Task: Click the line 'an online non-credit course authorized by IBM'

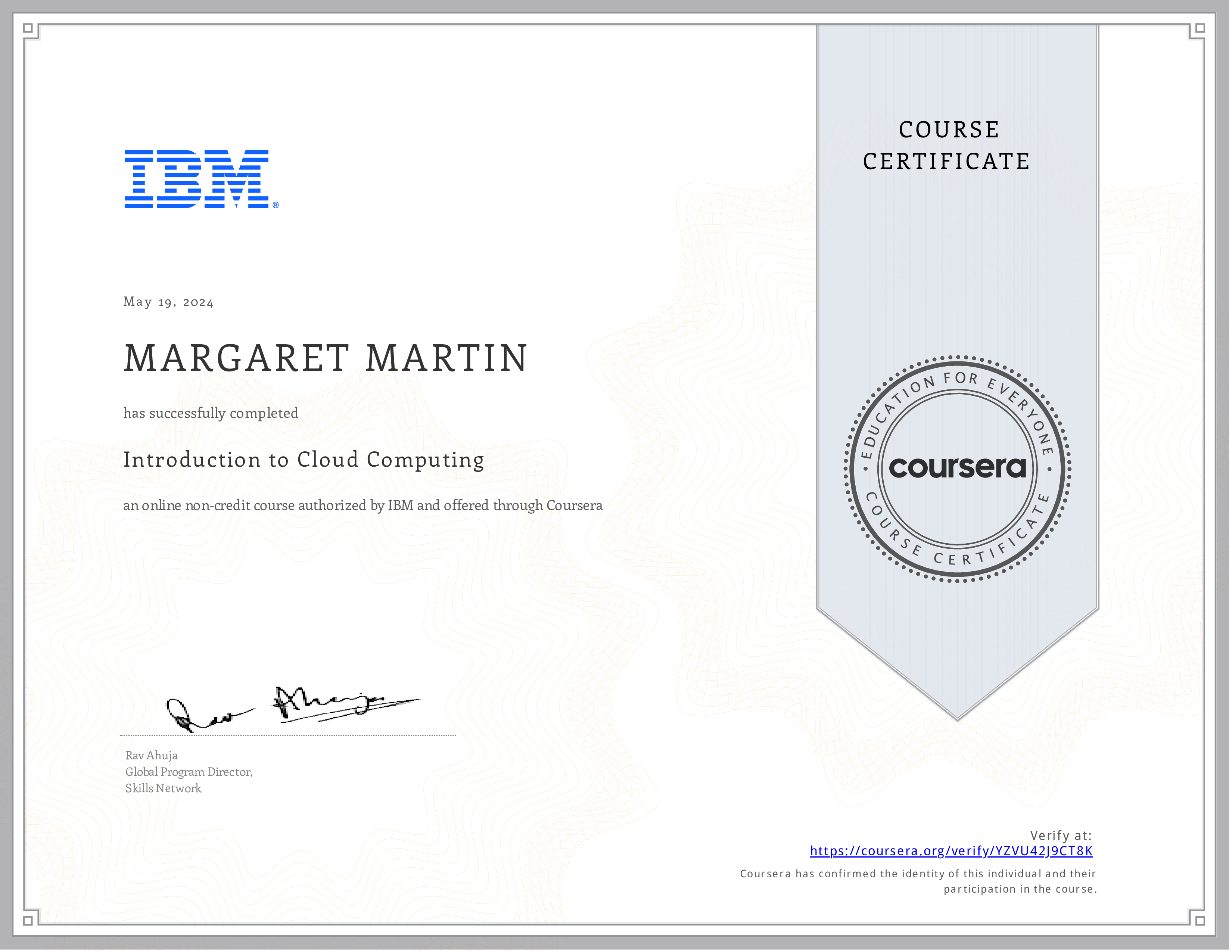Action: tap(363, 506)
